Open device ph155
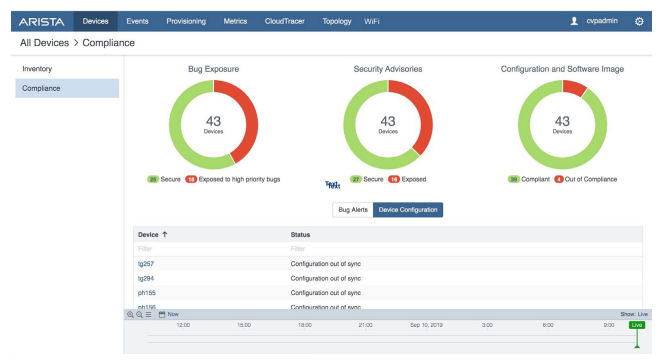The image size is (665, 360). point(147,293)
